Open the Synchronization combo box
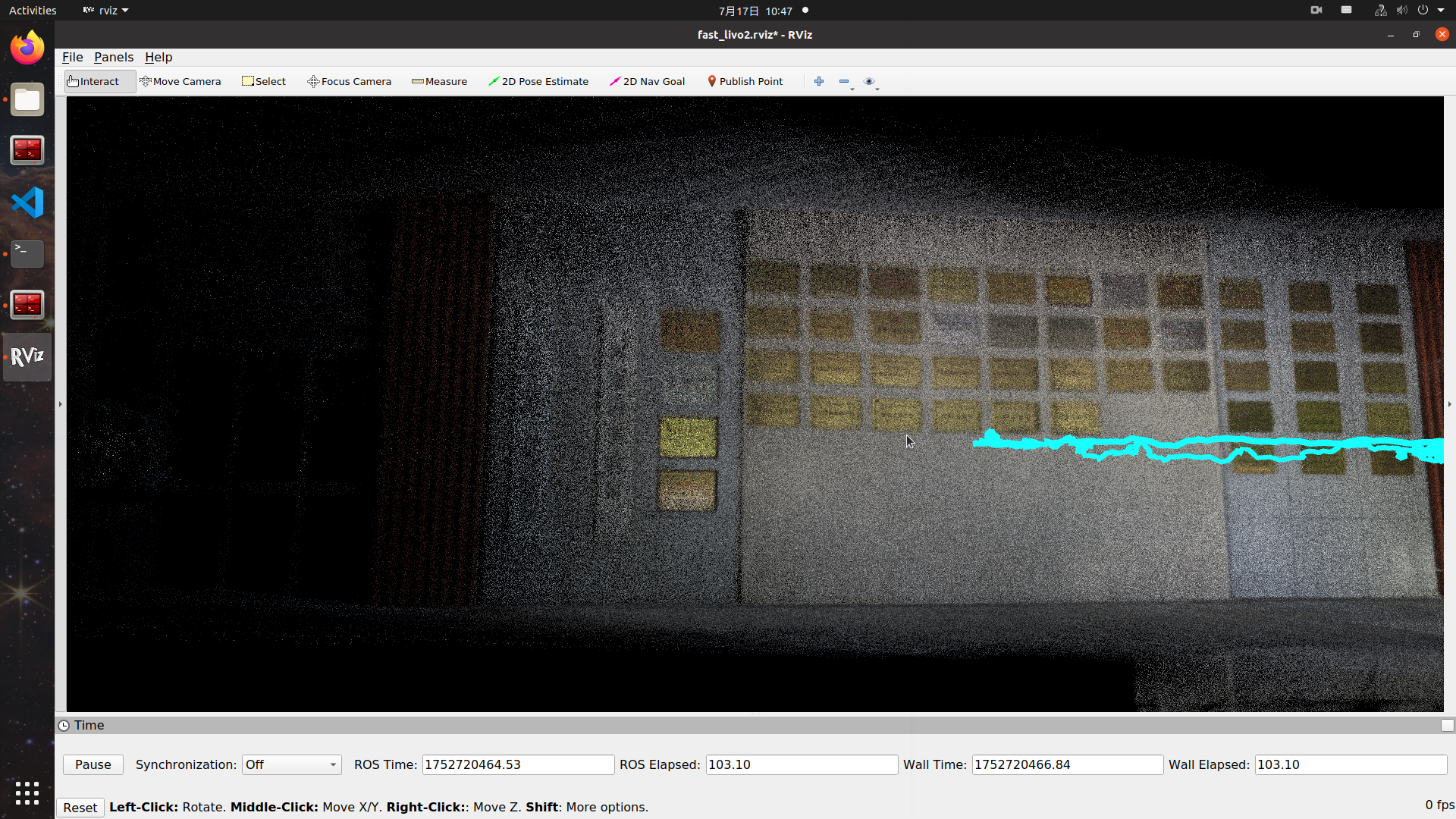1456x819 pixels. pyautogui.click(x=291, y=764)
